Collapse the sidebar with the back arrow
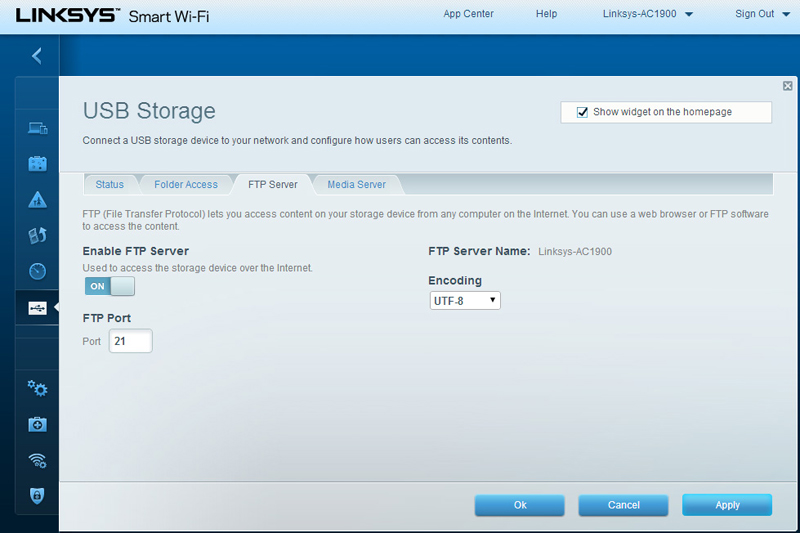 click(37, 56)
